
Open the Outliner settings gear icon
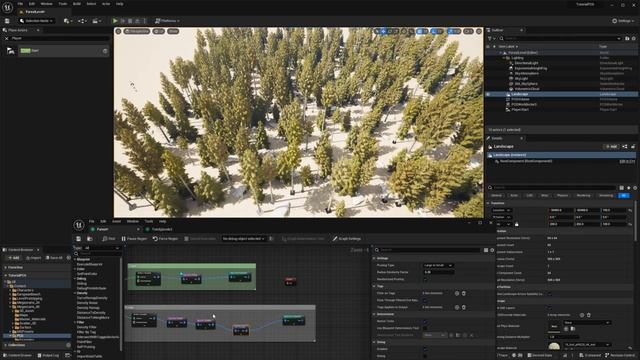pos(634,38)
